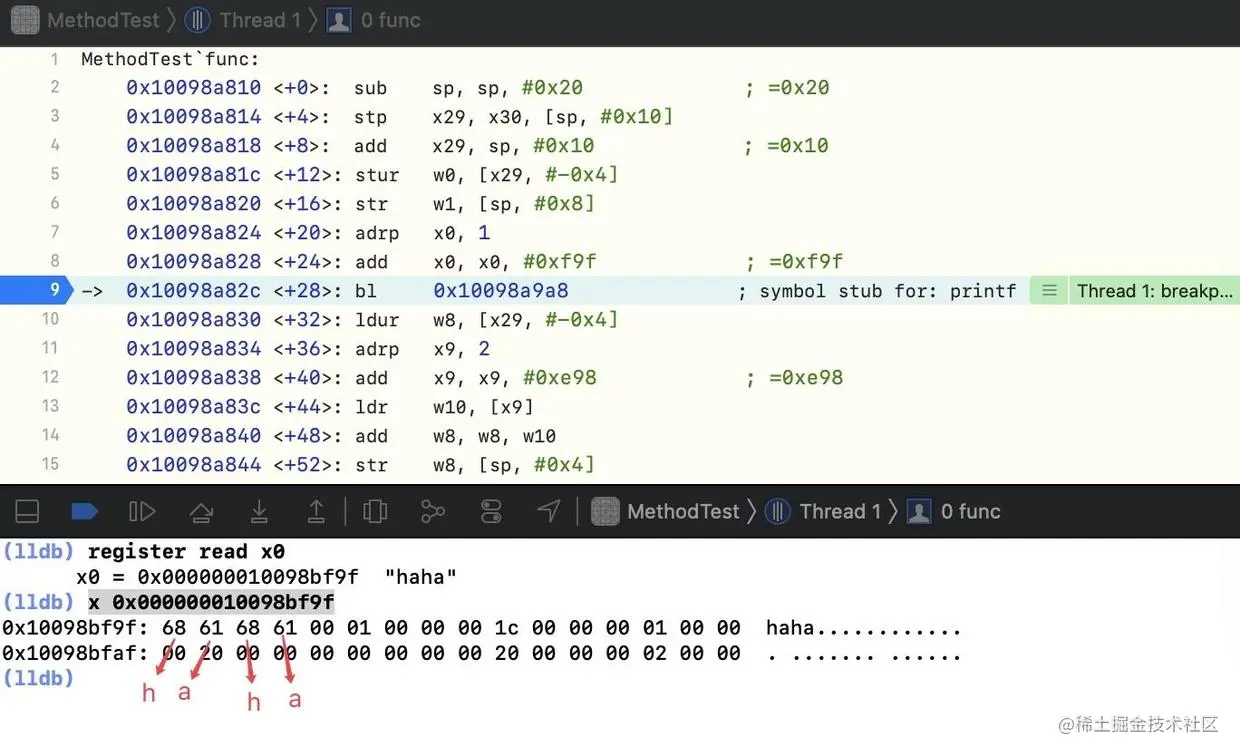Click the Step Out button
This screenshot has width=1240, height=756.
coord(316,512)
